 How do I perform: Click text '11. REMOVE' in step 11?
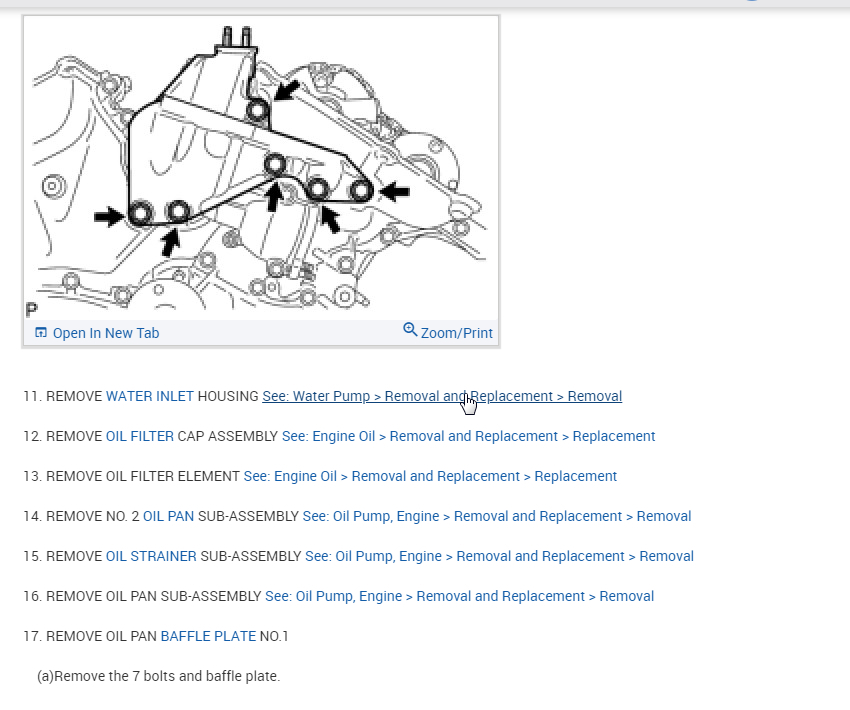63,396
